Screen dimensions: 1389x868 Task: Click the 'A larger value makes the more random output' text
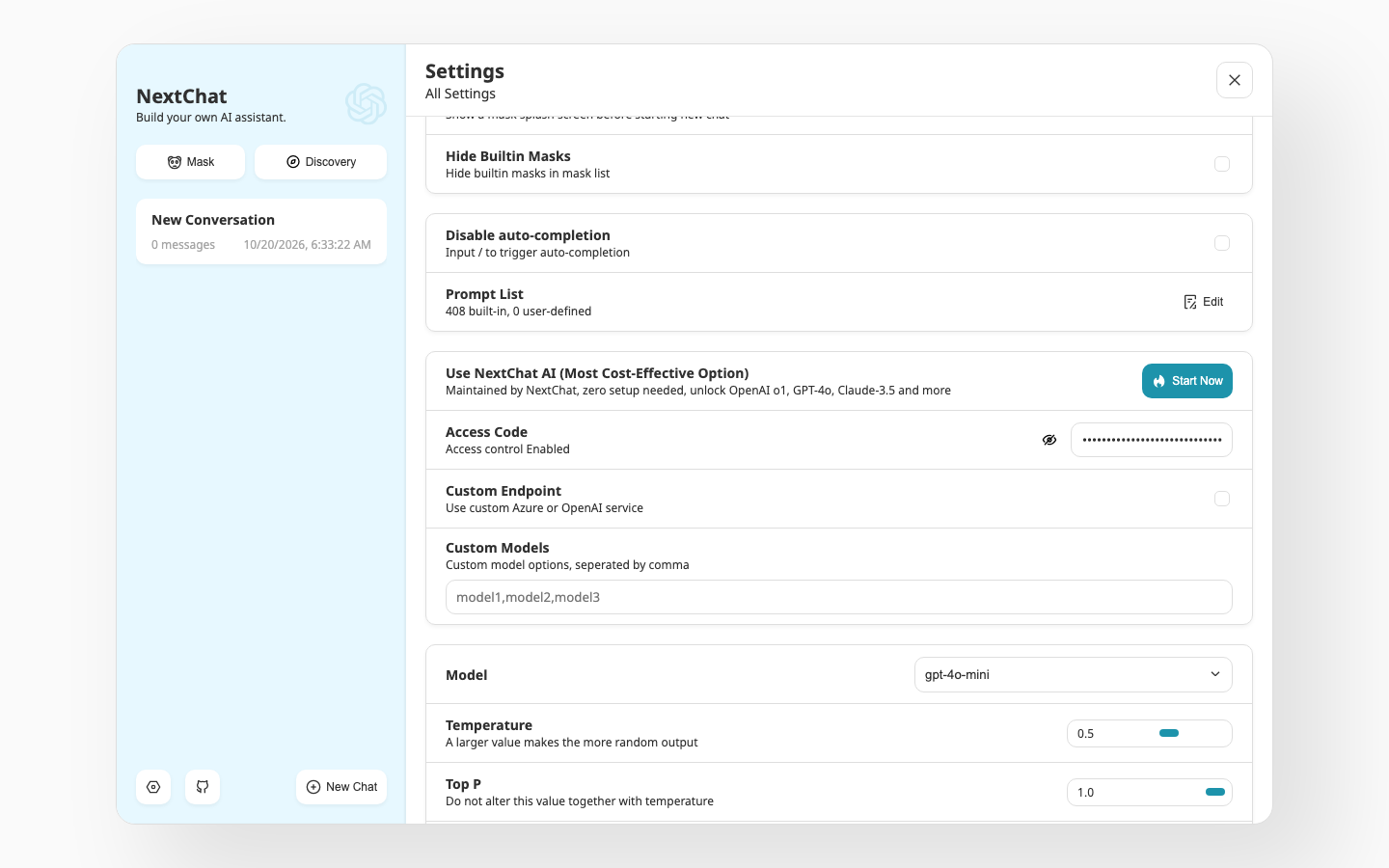(571, 743)
